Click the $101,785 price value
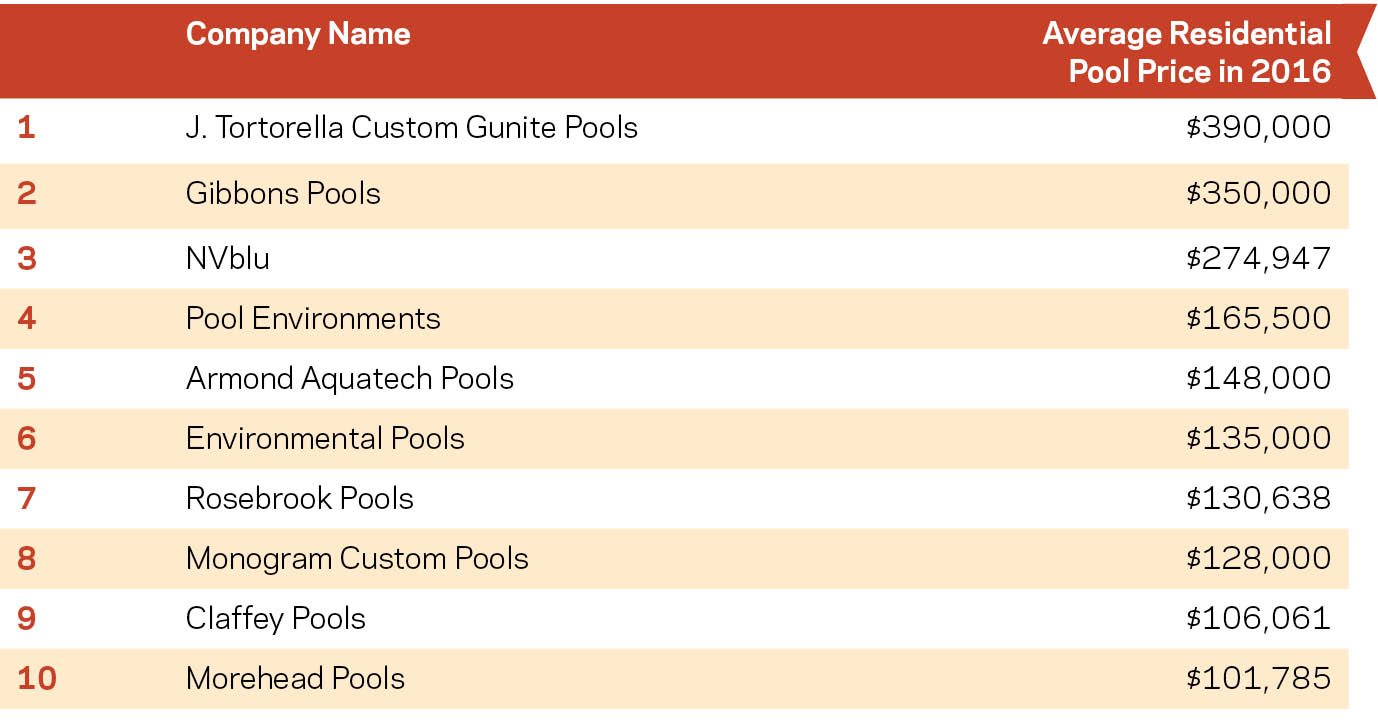This screenshot has width=1378, height=721. [x=1259, y=678]
